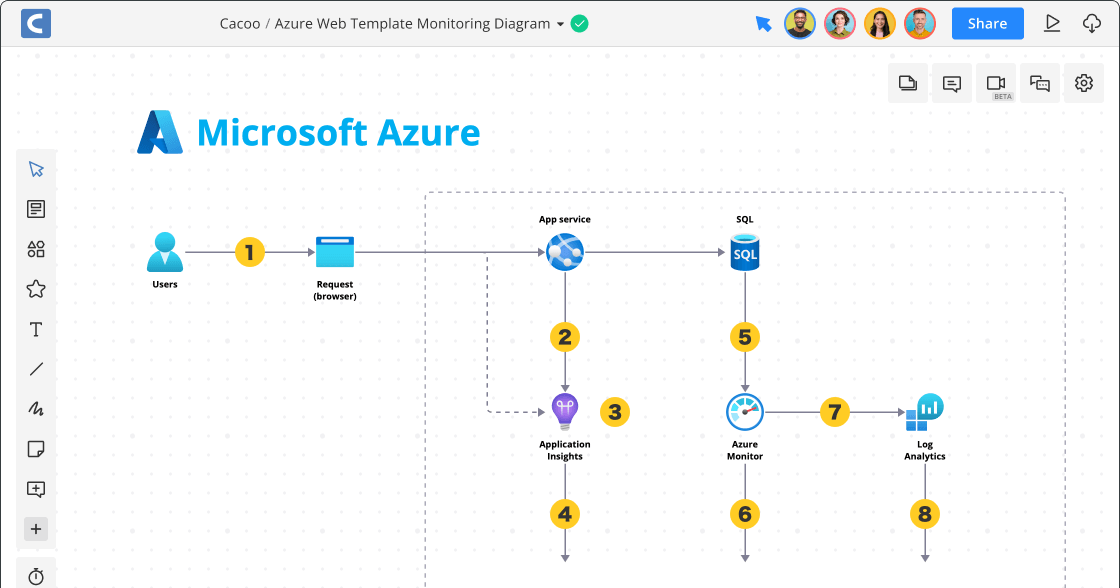This screenshot has height=588, width=1120.
Task: Select the arrow selection tool
Action: tap(36, 169)
